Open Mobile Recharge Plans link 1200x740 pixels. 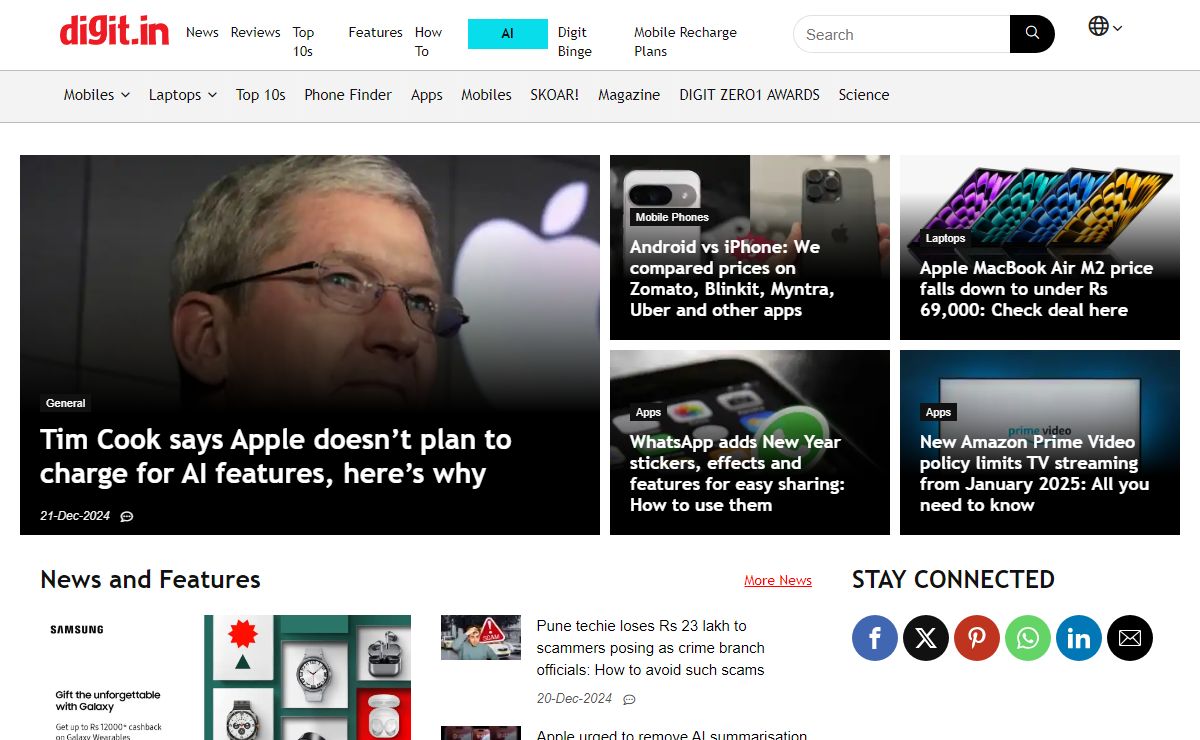[x=685, y=42]
